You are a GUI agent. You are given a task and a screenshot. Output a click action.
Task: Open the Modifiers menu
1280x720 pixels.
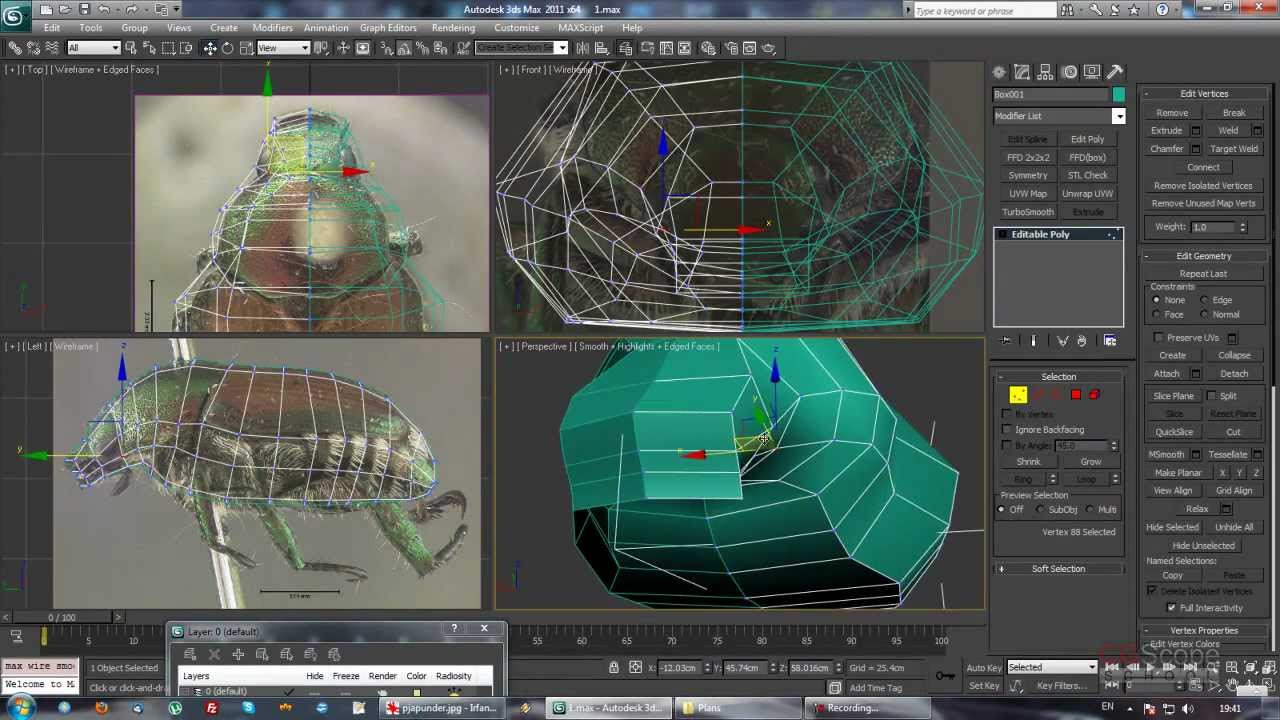click(x=272, y=28)
